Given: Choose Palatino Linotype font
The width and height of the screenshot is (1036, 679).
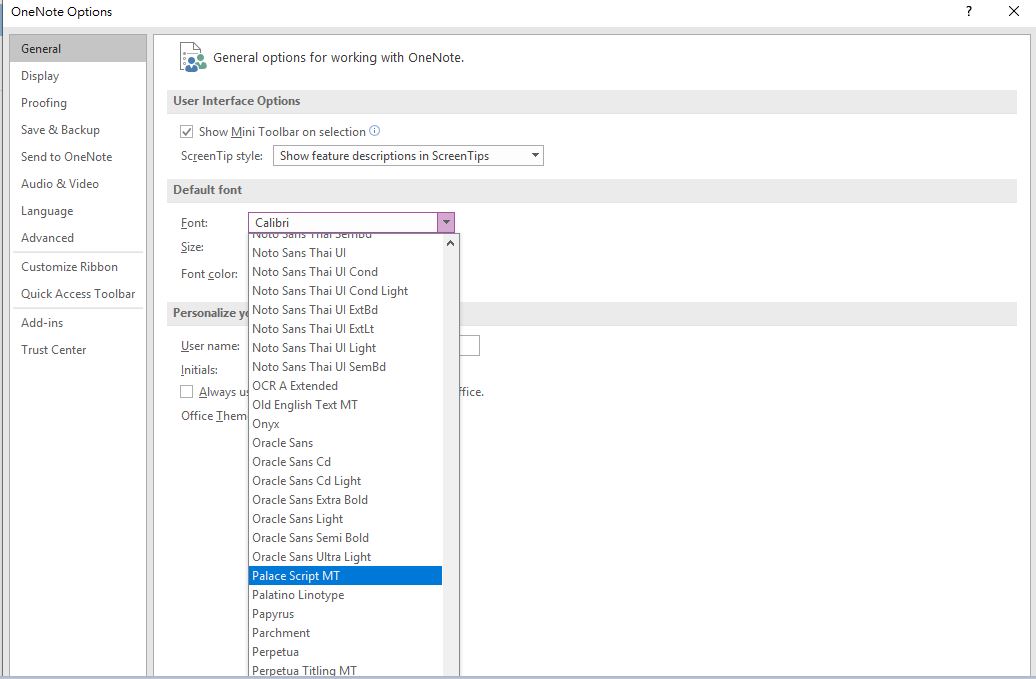Looking at the screenshot, I should point(346,595).
